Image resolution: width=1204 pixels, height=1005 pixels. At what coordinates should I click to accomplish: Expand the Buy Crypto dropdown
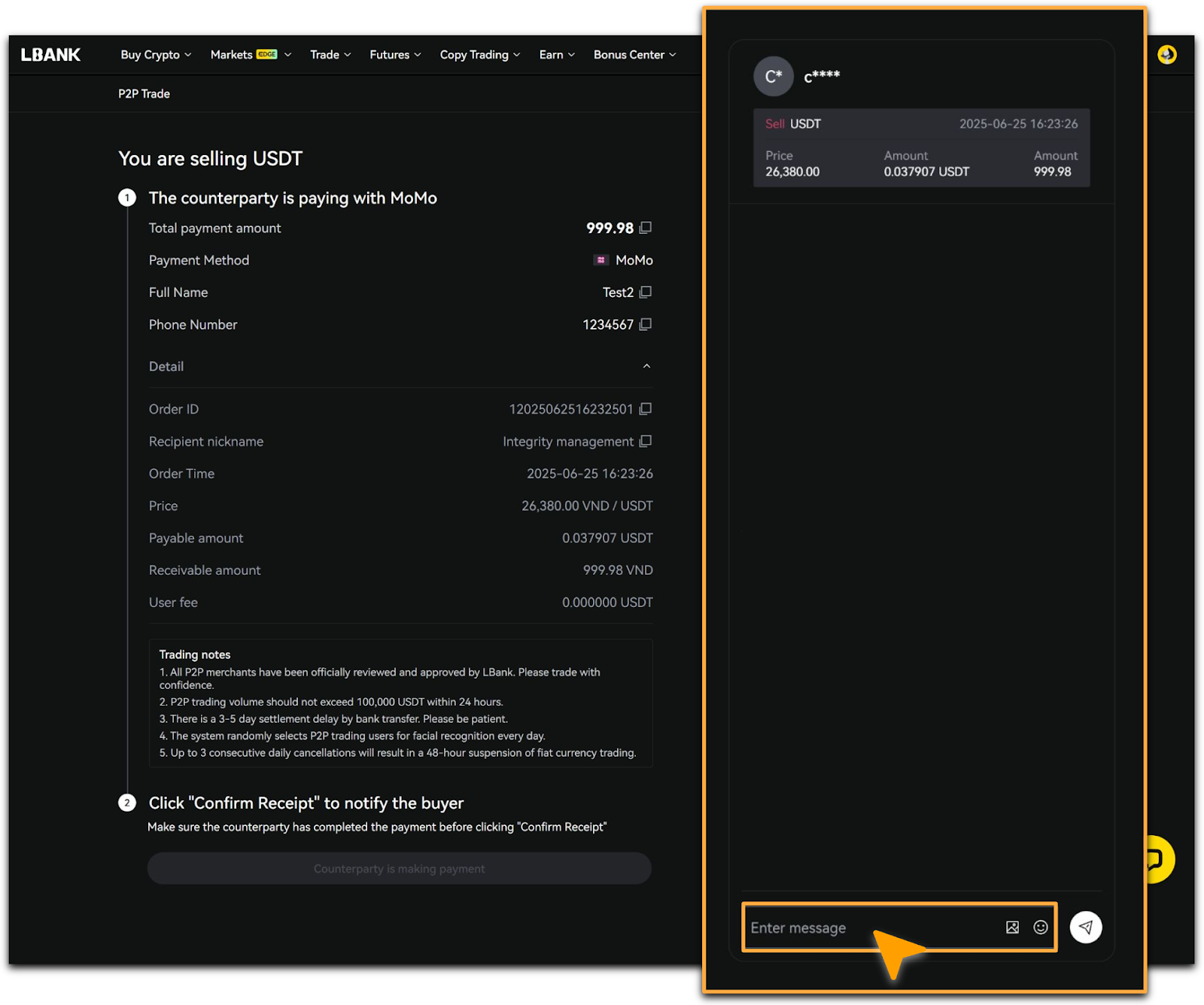156,55
